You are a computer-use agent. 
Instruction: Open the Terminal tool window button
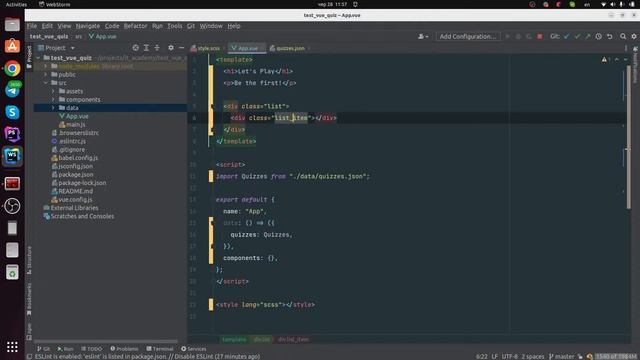[160, 349]
